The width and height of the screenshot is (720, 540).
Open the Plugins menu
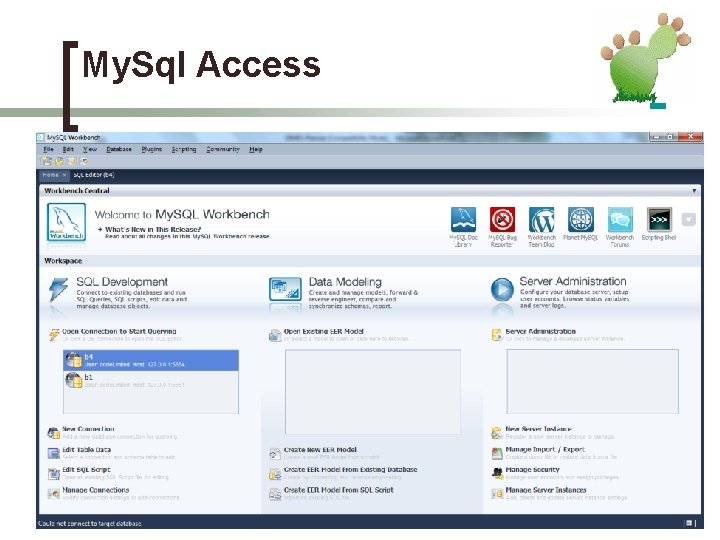point(152,149)
